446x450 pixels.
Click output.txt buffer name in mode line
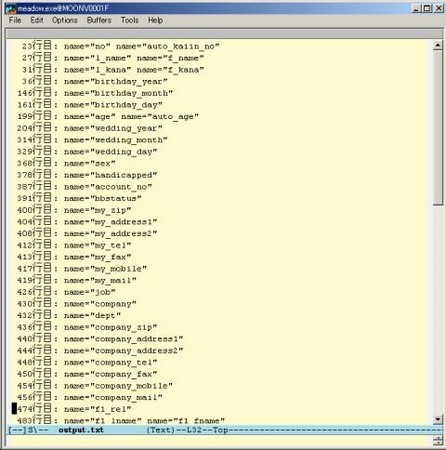(x=81, y=430)
